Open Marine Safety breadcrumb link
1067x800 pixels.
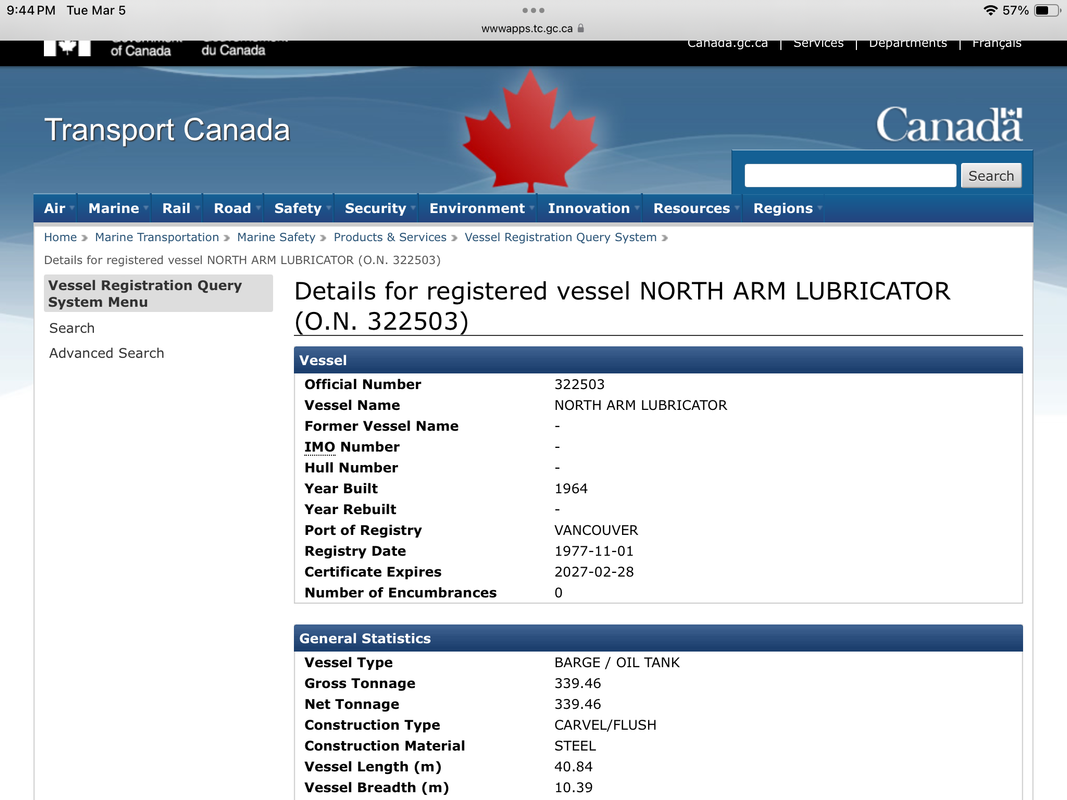276,237
